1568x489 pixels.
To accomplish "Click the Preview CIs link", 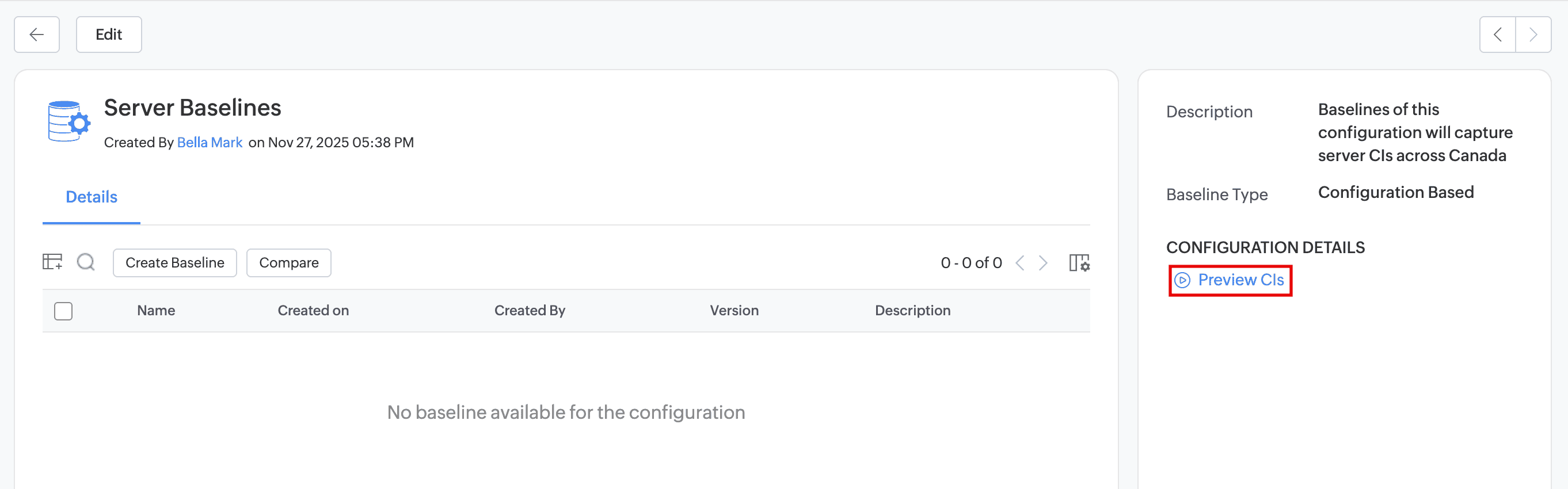I will [1240, 280].
